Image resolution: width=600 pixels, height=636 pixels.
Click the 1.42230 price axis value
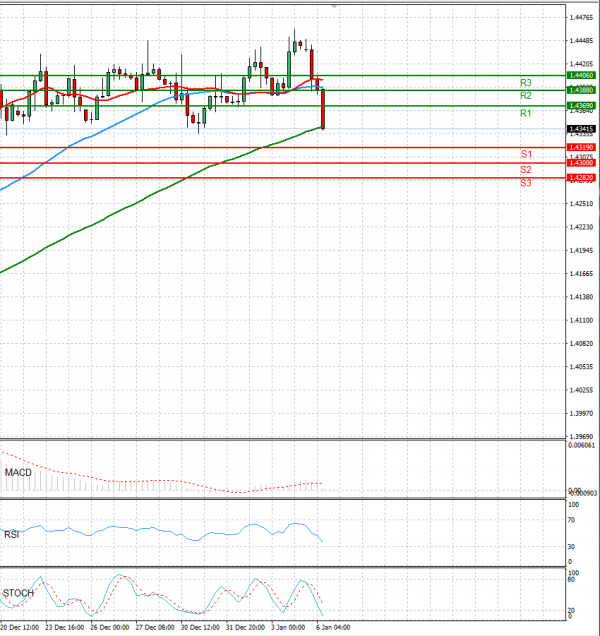[581, 227]
